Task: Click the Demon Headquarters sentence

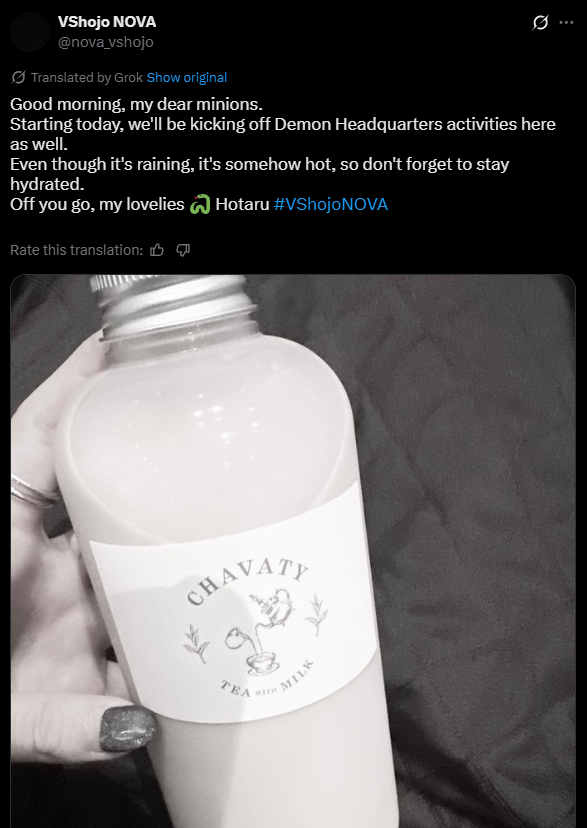Action: (x=283, y=134)
